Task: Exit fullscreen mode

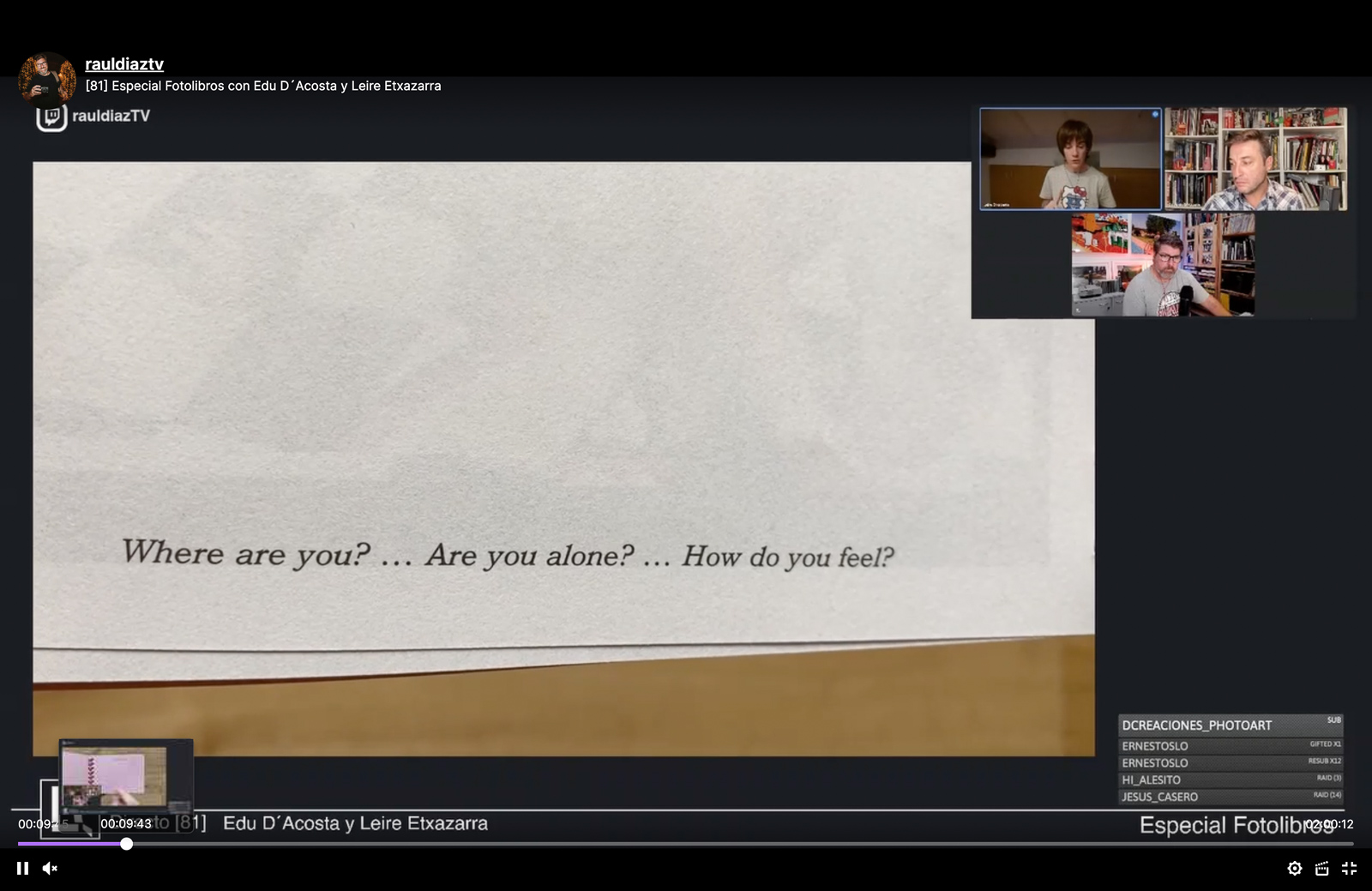Action: point(1349,868)
